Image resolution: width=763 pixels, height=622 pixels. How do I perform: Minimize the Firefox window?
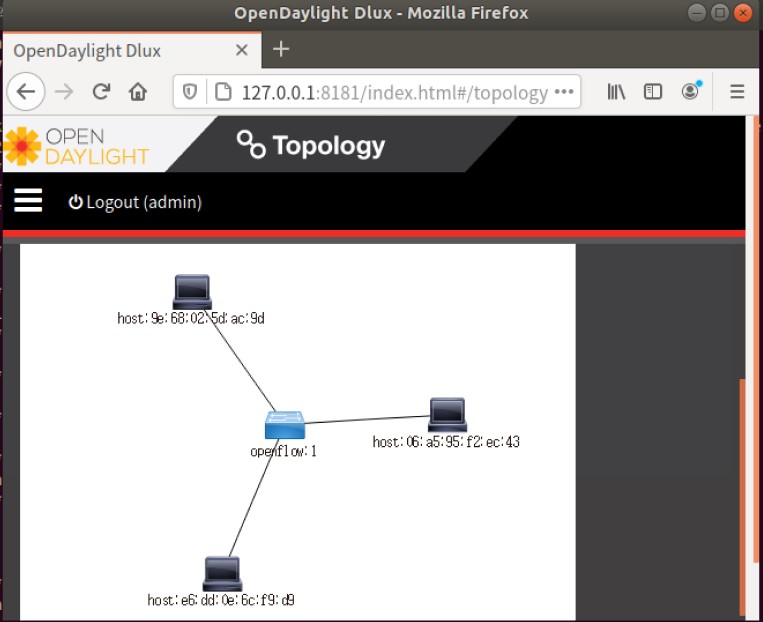point(697,13)
